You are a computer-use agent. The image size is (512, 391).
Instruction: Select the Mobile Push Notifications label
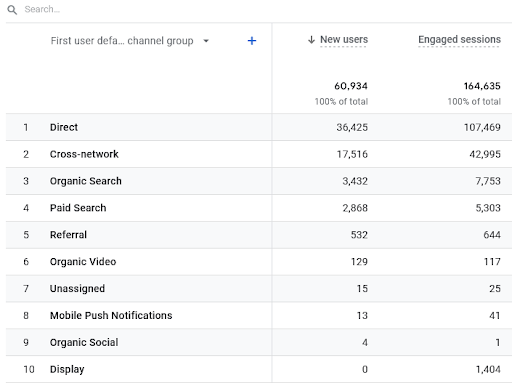pyautogui.click(x=111, y=315)
